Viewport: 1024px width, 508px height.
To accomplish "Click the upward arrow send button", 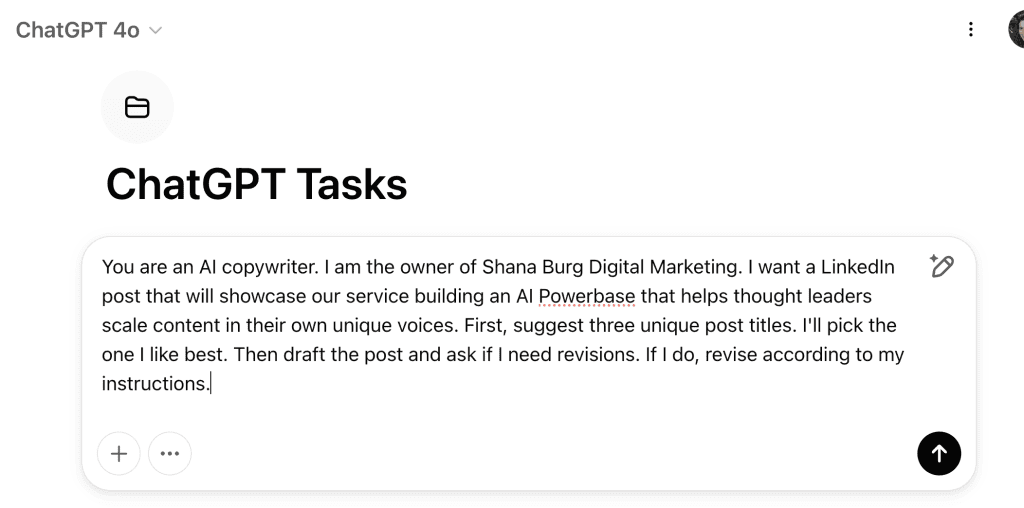I will (938, 453).
